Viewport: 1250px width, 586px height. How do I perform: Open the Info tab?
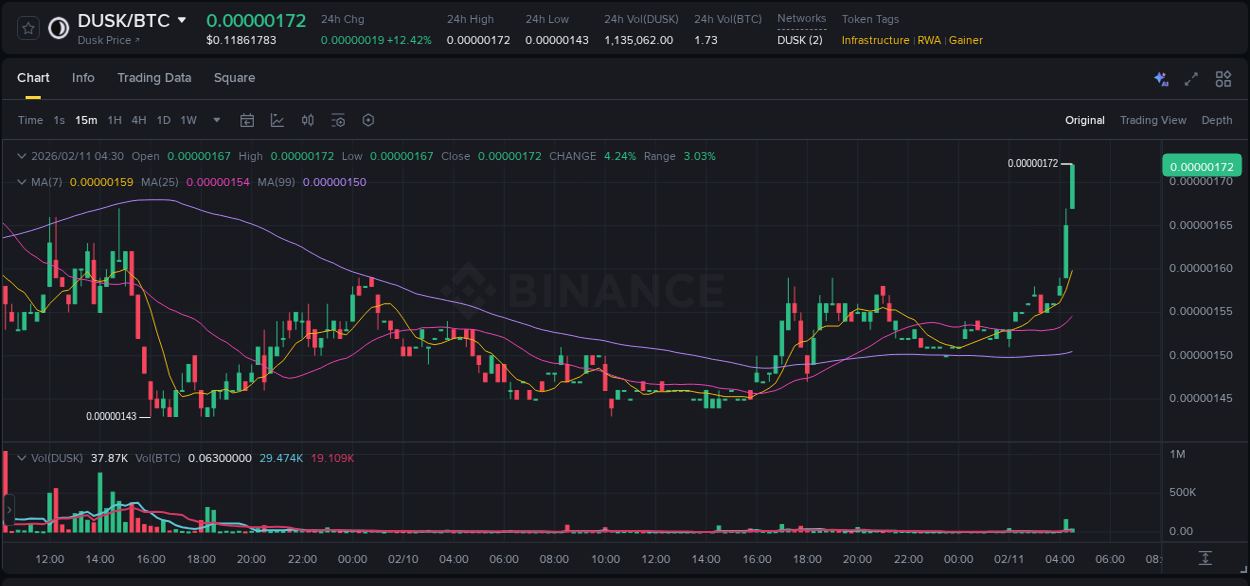[x=83, y=78]
